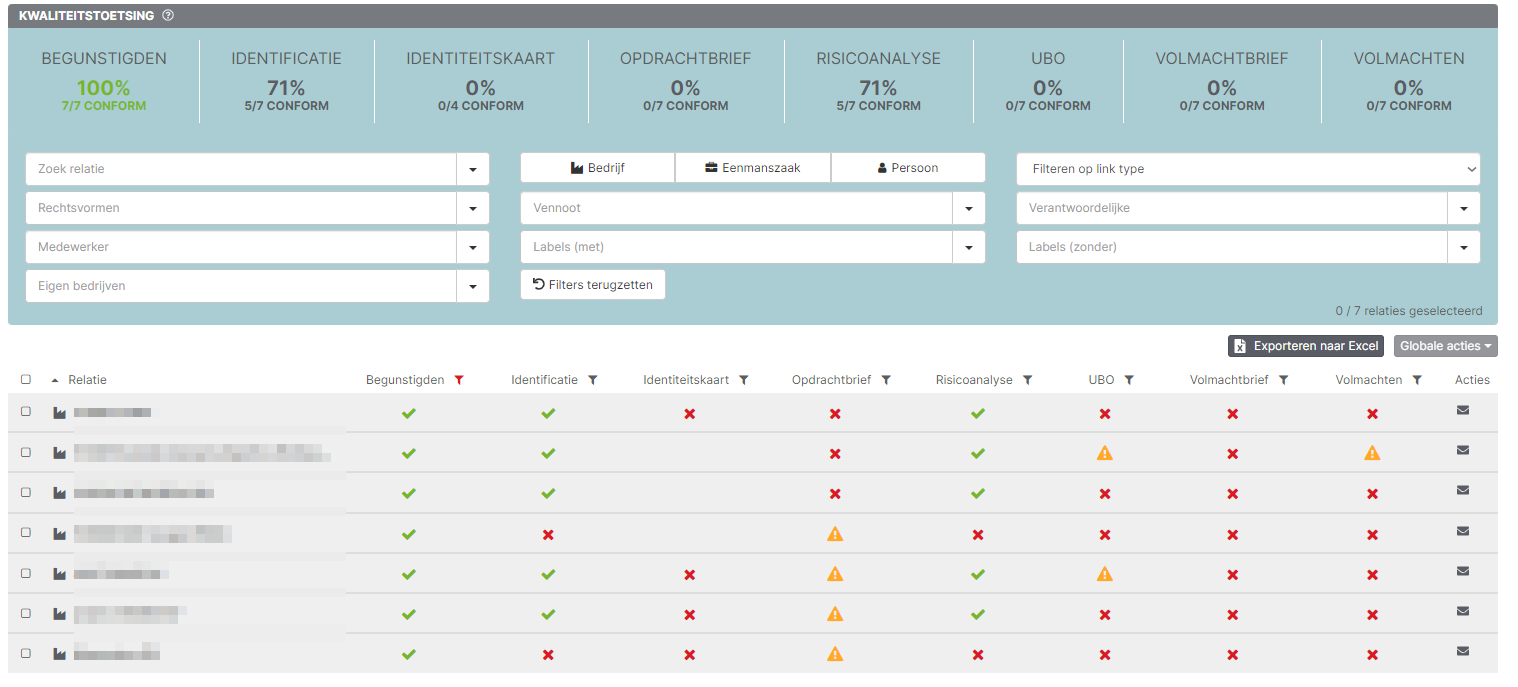Screen dimensions: 1518x687
Task: Select the Eenmanszaak filter tab
Action: click(753, 168)
